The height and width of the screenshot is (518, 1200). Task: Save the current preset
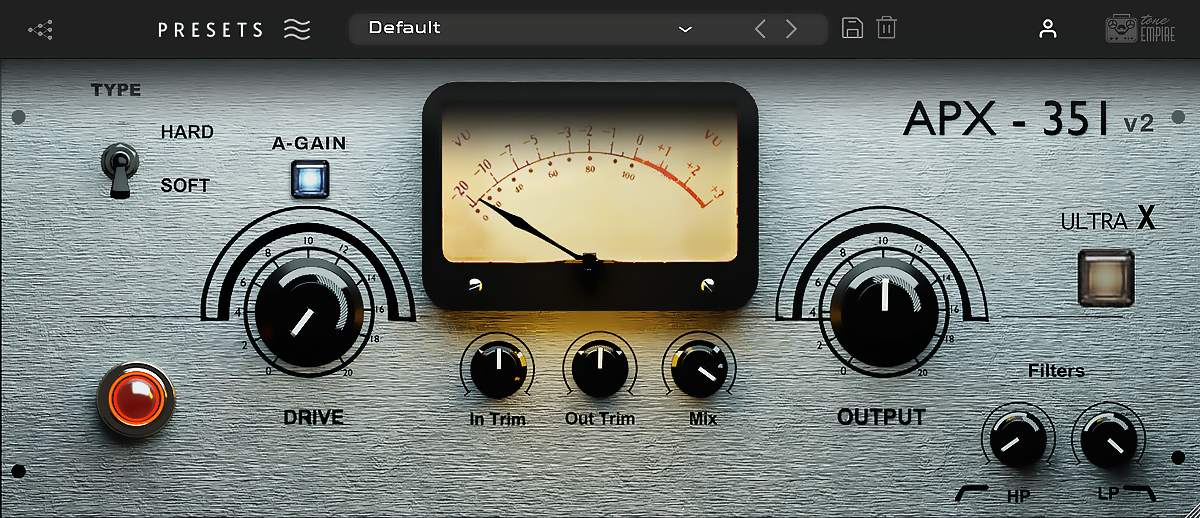[852, 28]
